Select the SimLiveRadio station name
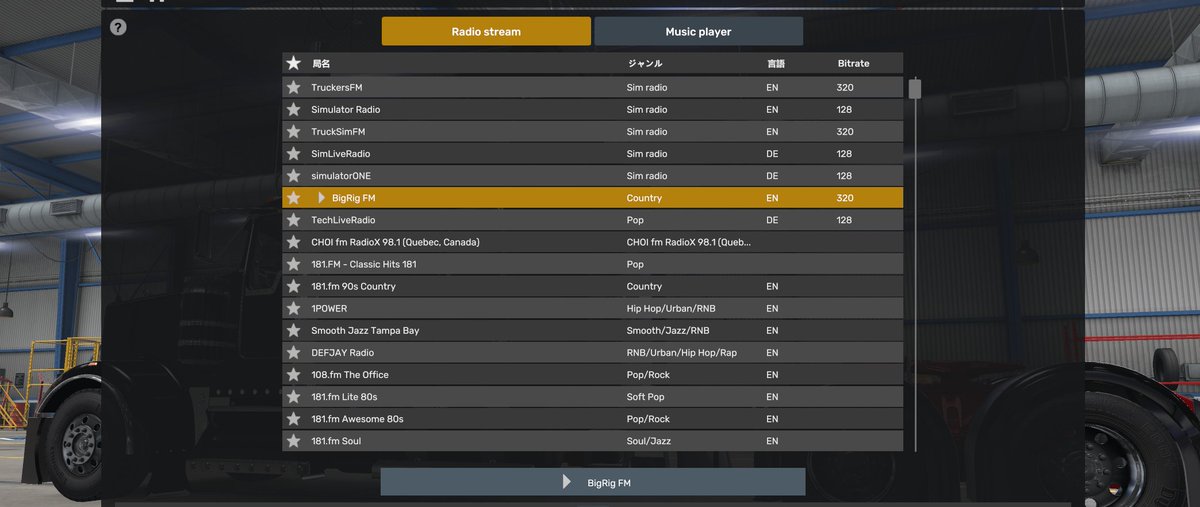This screenshot has width=1200, height=507. coord(340,154)
